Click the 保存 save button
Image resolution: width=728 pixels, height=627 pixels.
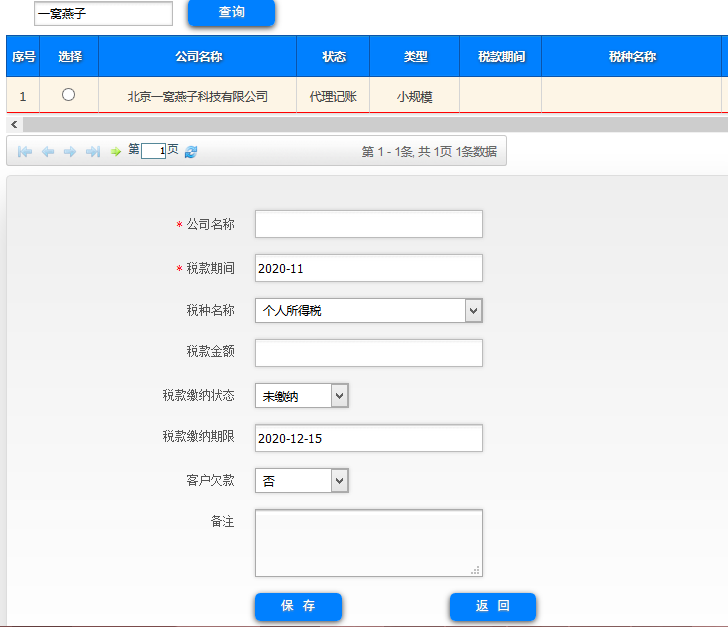(298, 606)
